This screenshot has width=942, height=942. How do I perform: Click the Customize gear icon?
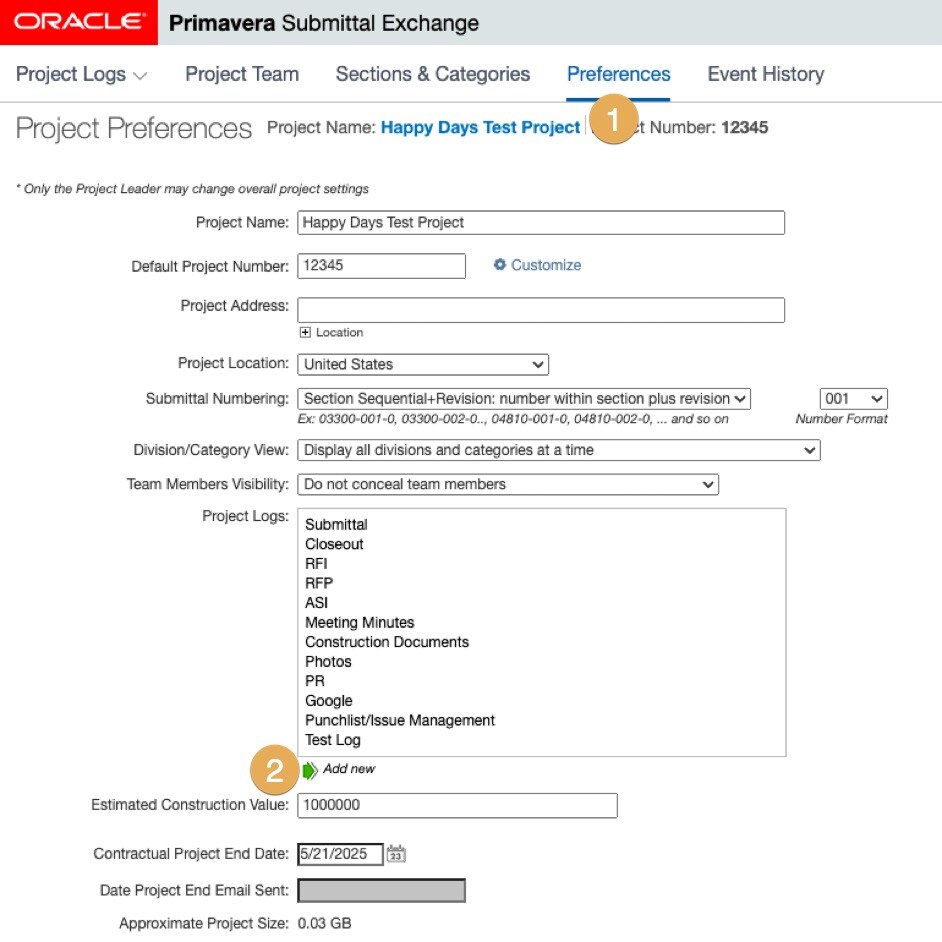click(500, 265)
